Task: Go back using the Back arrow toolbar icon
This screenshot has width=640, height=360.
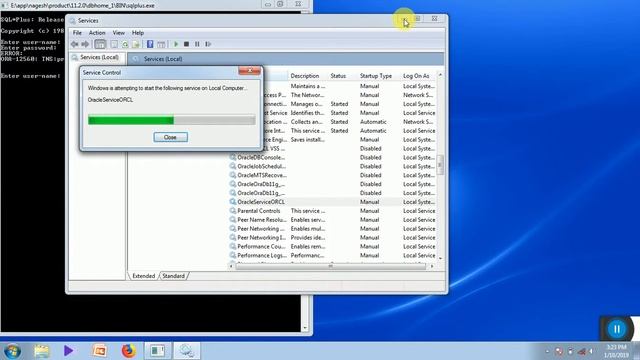Action: [75, 44]
